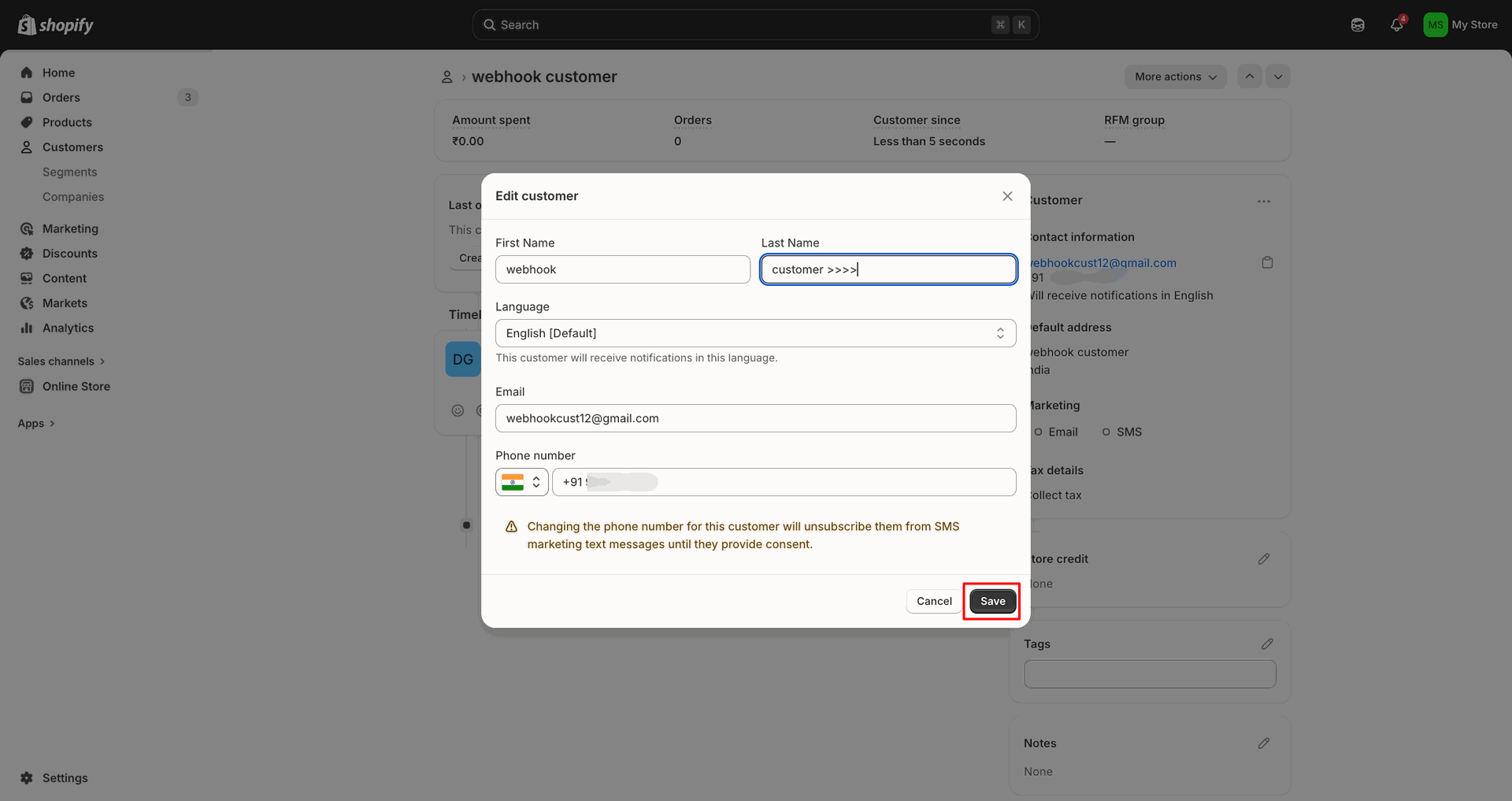
Task: Click the First Name input field
Action: click(x=622, y=269)
